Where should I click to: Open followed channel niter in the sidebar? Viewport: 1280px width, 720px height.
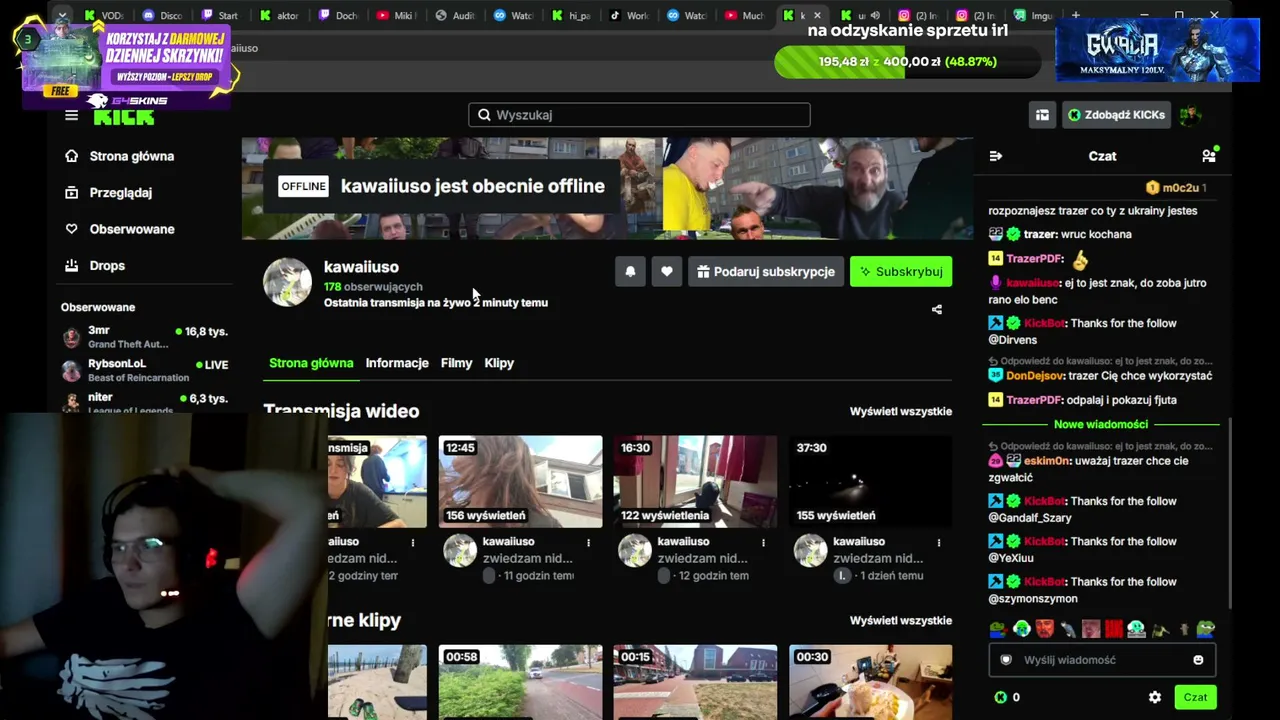(x=145, y=402)
